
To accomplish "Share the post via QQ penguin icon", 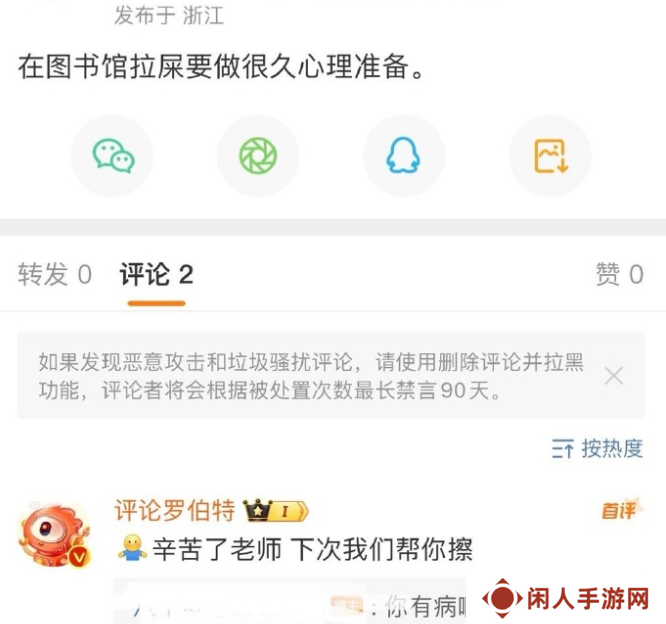I will 403,155.
